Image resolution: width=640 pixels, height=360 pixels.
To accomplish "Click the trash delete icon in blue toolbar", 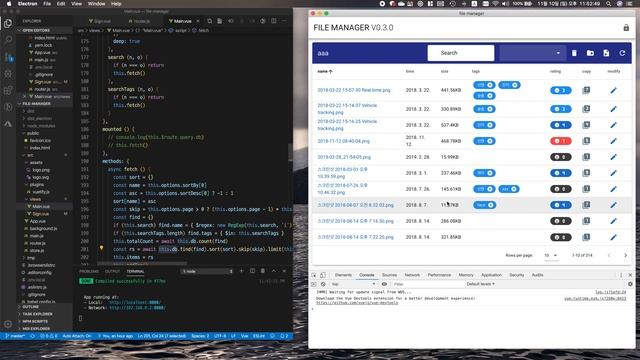I will 574,53.
